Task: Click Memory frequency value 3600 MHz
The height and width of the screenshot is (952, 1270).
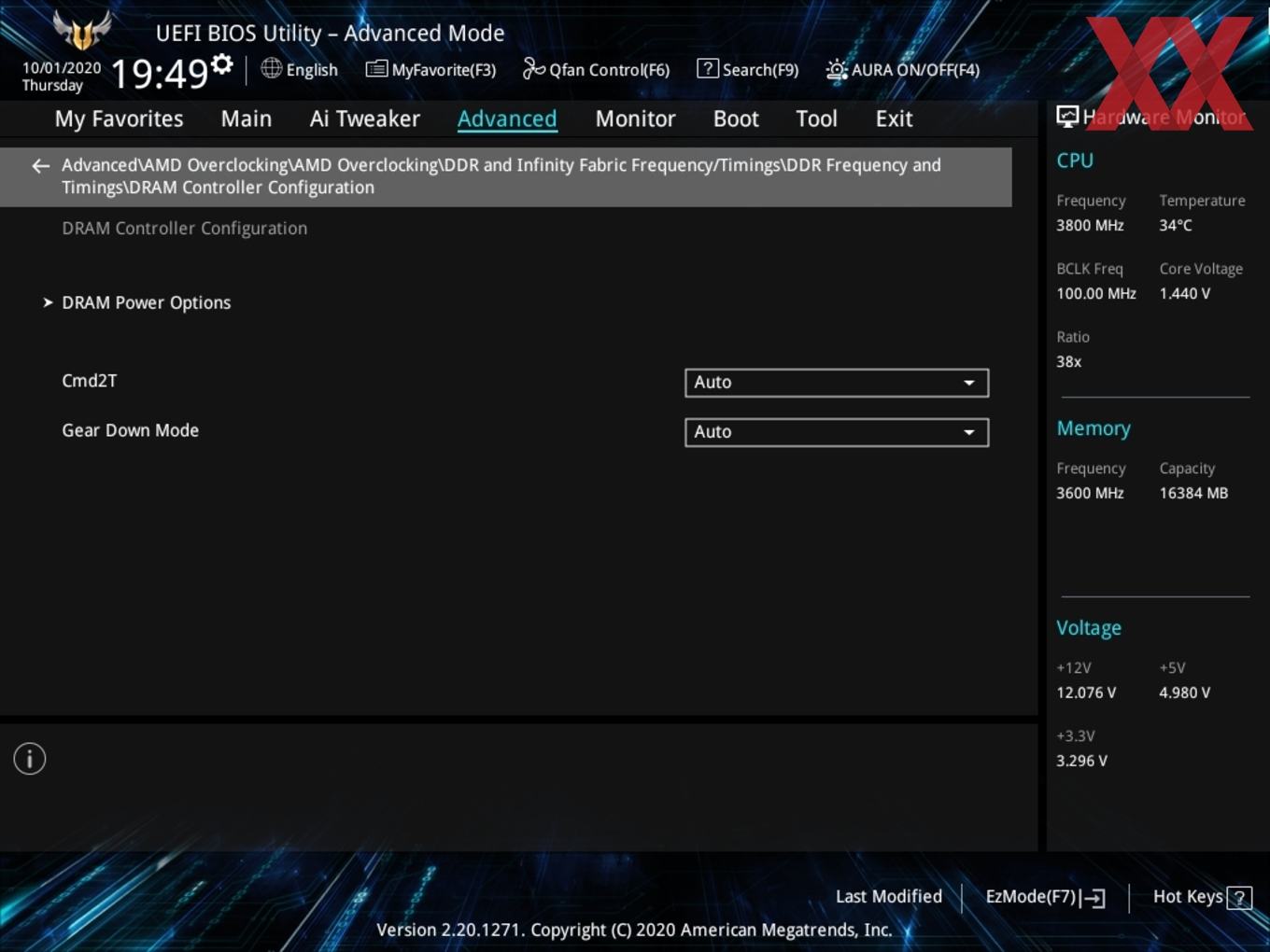Action: pos(1090,494)
